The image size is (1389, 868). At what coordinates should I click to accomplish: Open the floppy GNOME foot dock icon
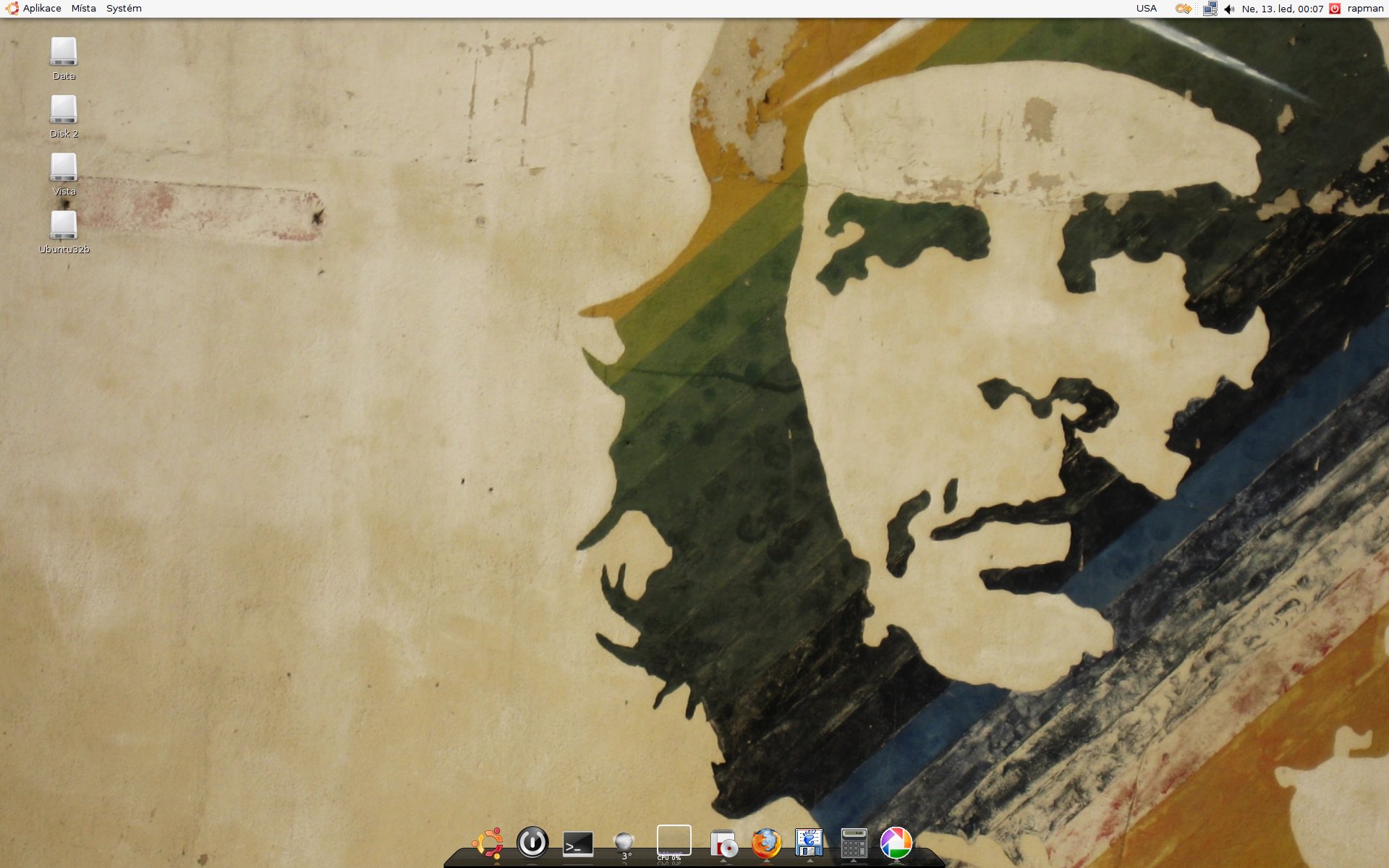click(x=810, y=843)
